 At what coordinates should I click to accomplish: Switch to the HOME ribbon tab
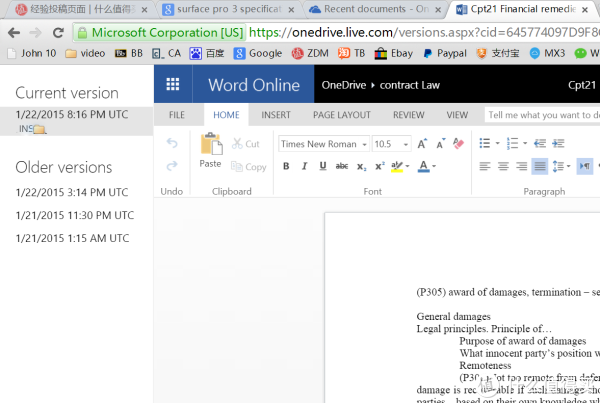click(226, 115)
